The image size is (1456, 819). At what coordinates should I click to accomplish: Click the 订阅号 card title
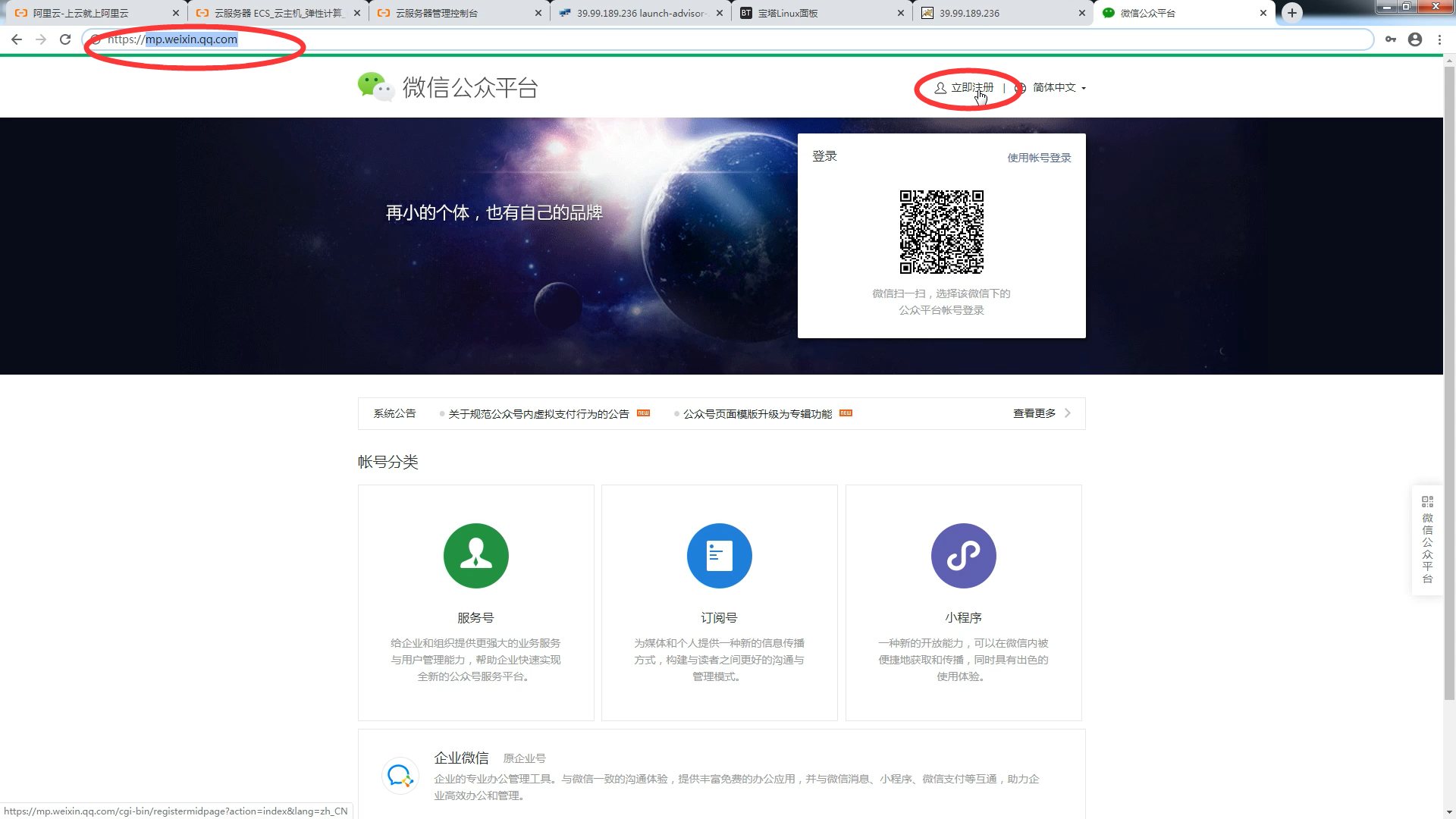pyautogui.click(x=719, y=618)
